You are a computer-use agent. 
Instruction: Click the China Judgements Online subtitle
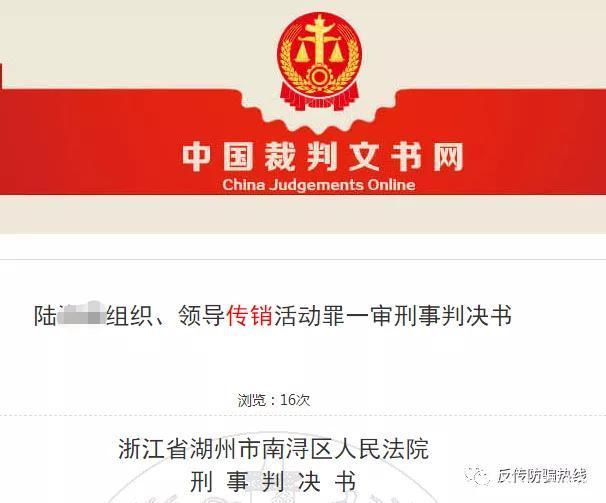[x=319, y=184]
